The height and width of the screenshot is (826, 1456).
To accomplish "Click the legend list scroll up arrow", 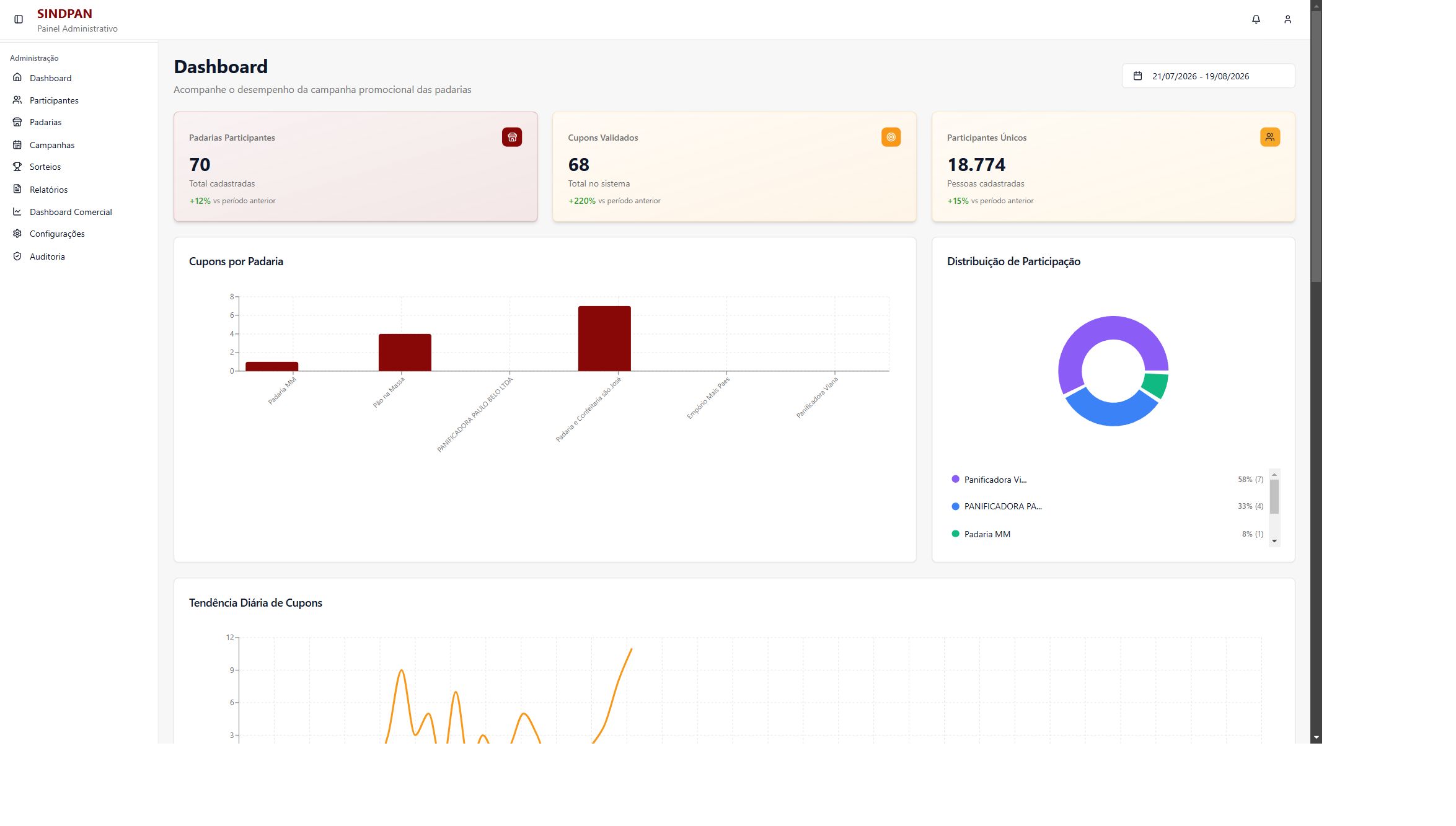I will point(1274,474).
